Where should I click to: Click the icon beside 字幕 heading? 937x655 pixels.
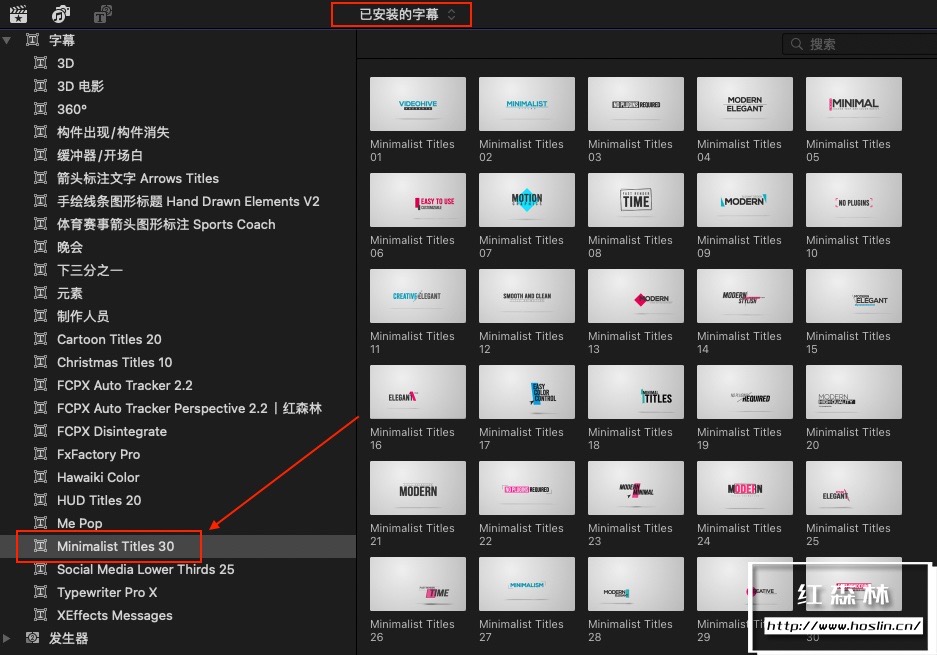(x=32, y=40)
